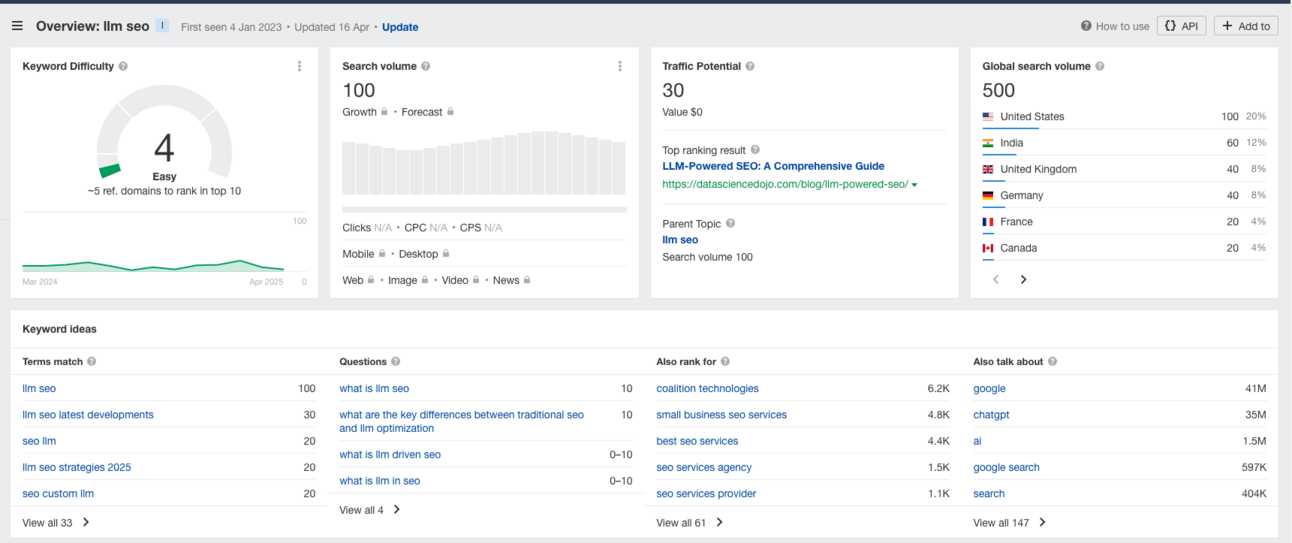Image resolution: width=1292 pixels, height=543 pixels.
Task: Expand View all 33 terms
Action: pyautogui.click(x=56, y=523)
